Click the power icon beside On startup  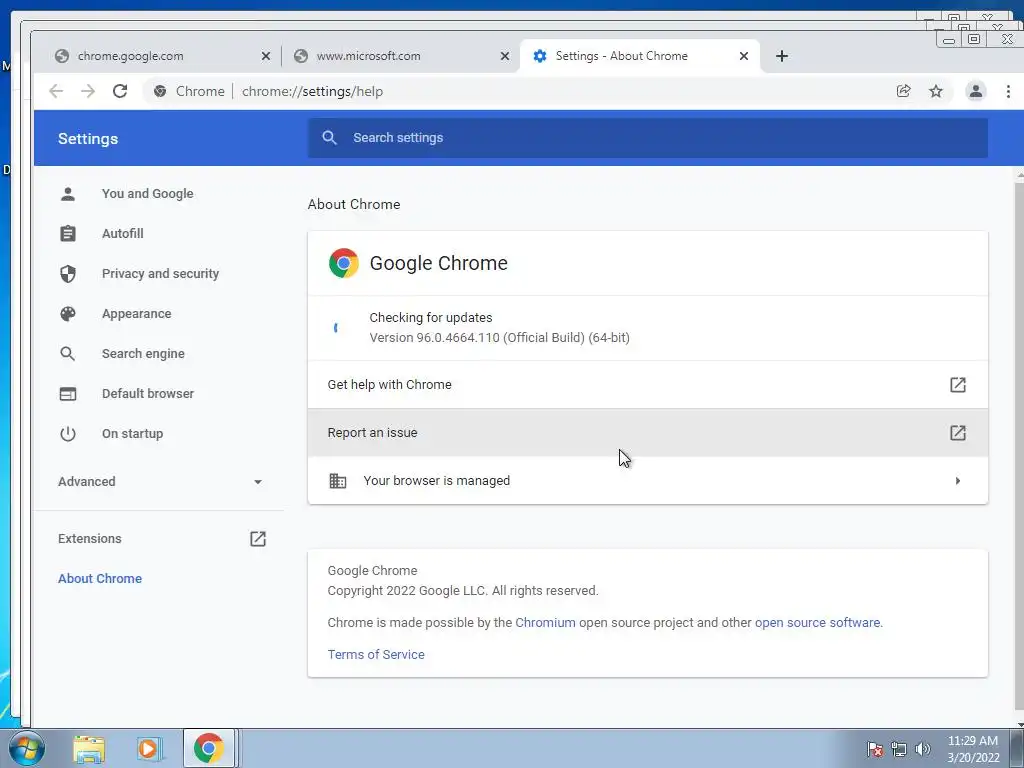[68, 434]
